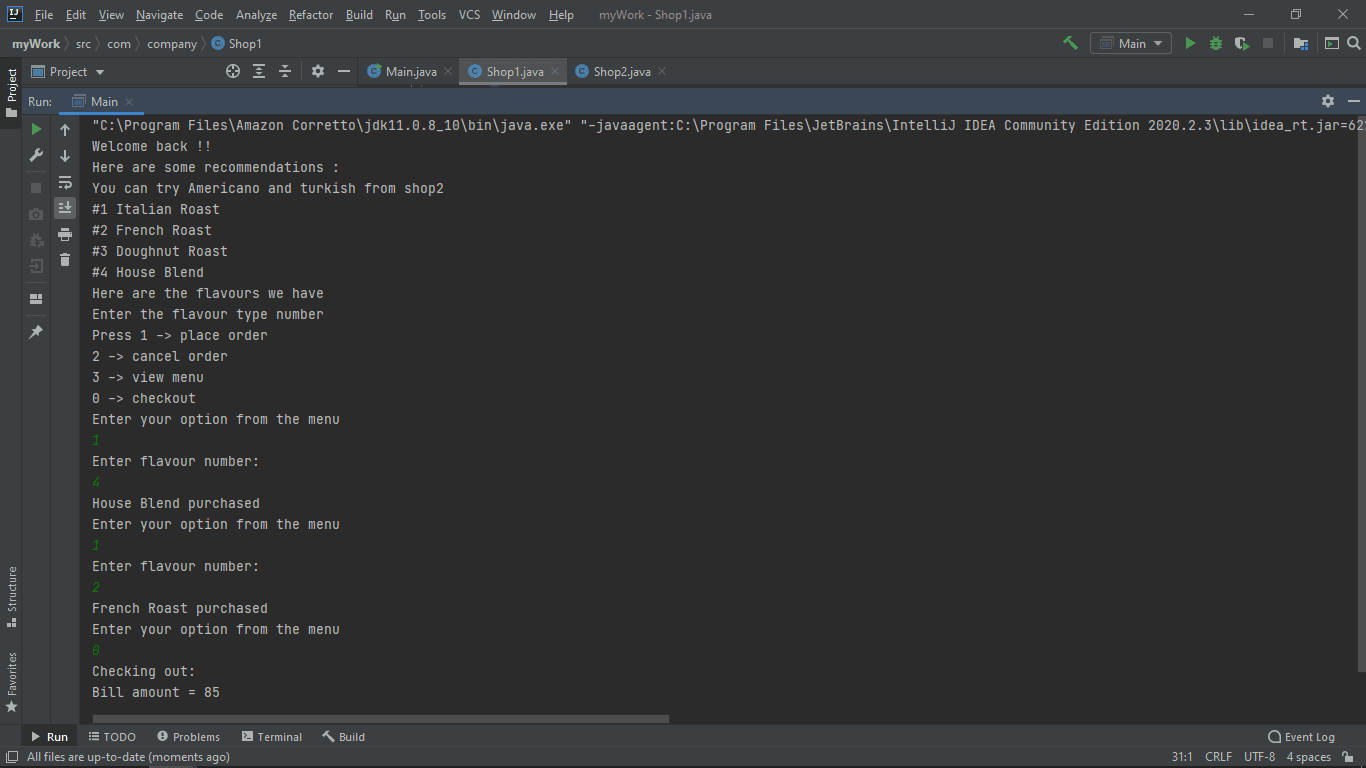Toggle scroll to end of console
This screenshot has width=1366, height=768.
pyautogui.click(x=65, y=208)
